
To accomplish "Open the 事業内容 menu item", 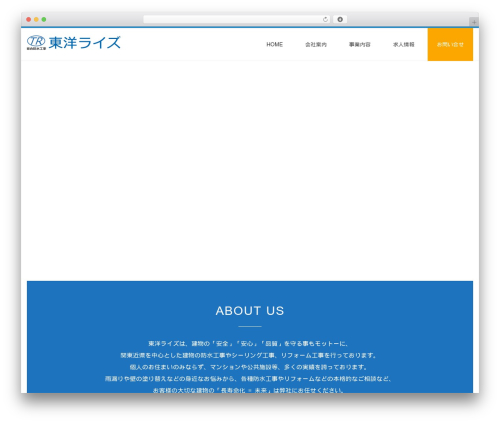I will pos(360,44).
